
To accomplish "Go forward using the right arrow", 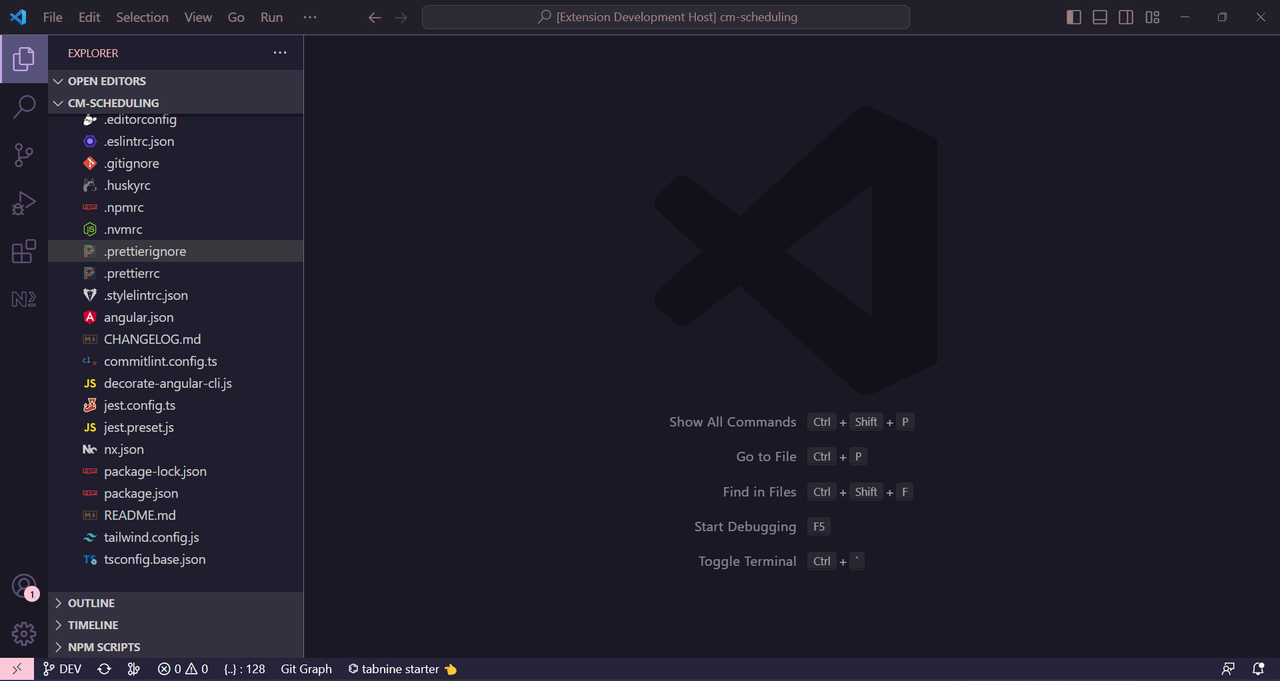I will point(401,17).
